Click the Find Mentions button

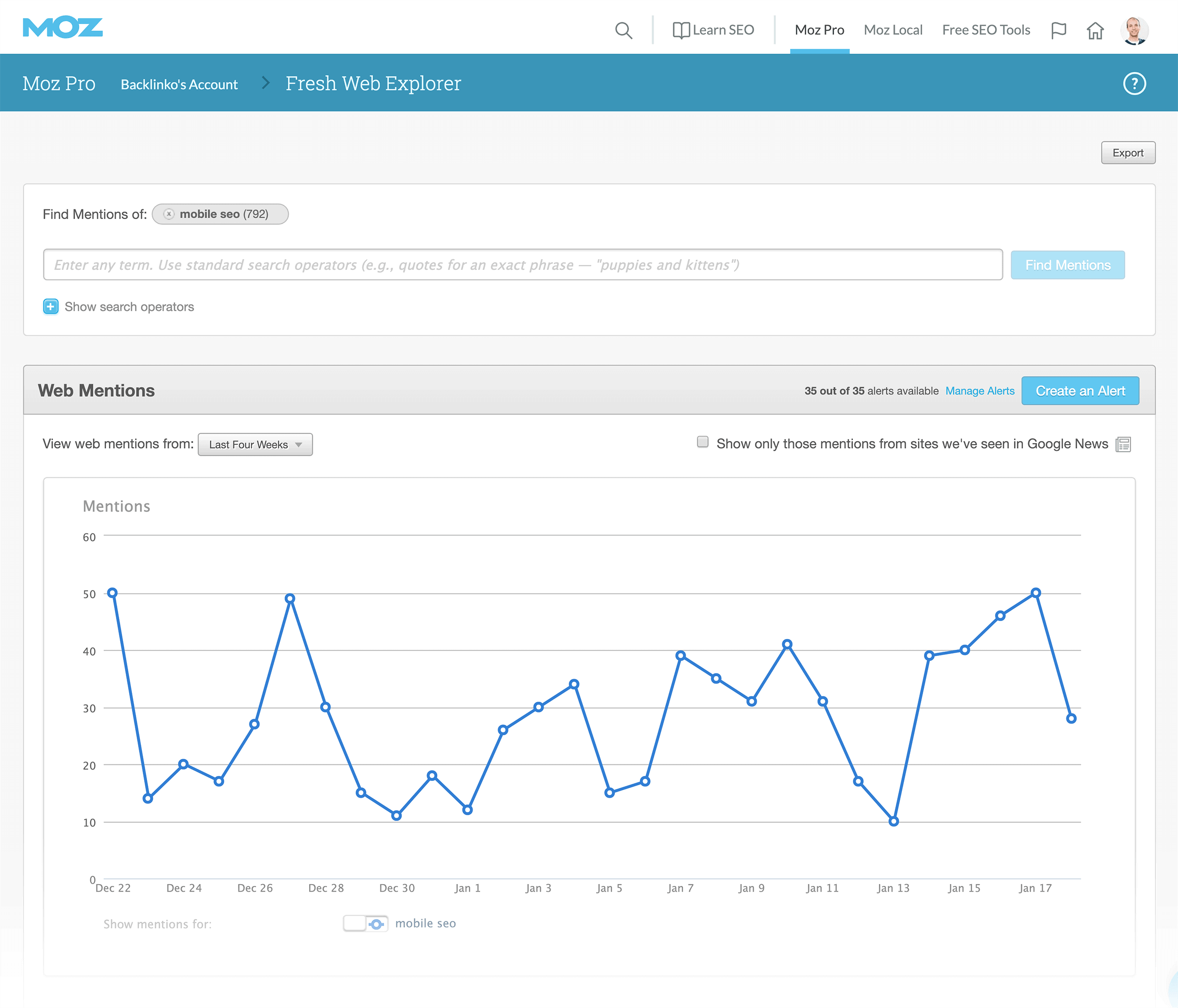pyautogui.click(x=1068, y=265)
